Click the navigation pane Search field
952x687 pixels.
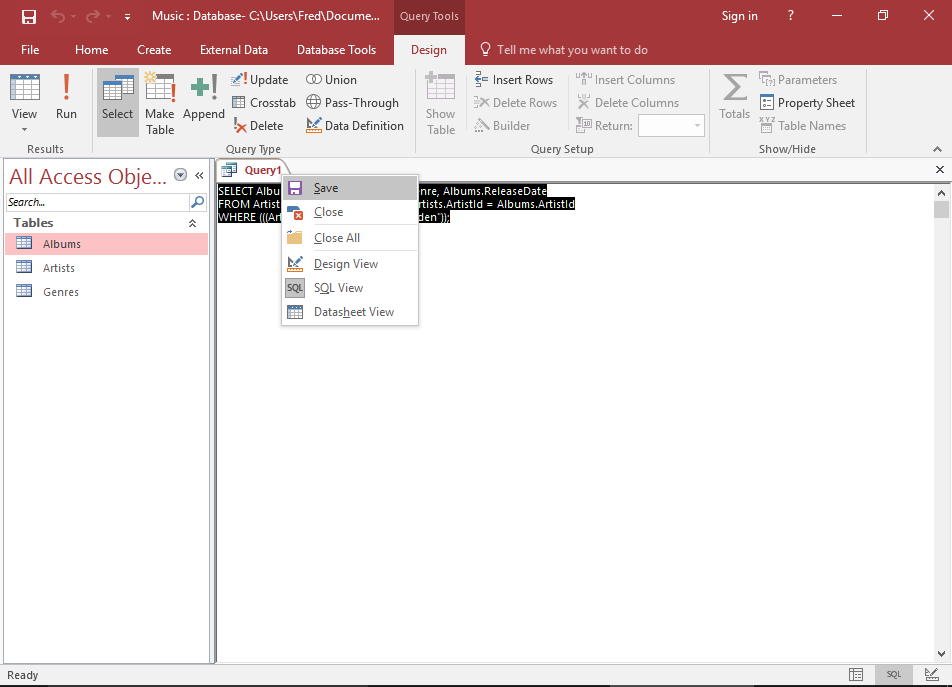(x=98, y=202)
